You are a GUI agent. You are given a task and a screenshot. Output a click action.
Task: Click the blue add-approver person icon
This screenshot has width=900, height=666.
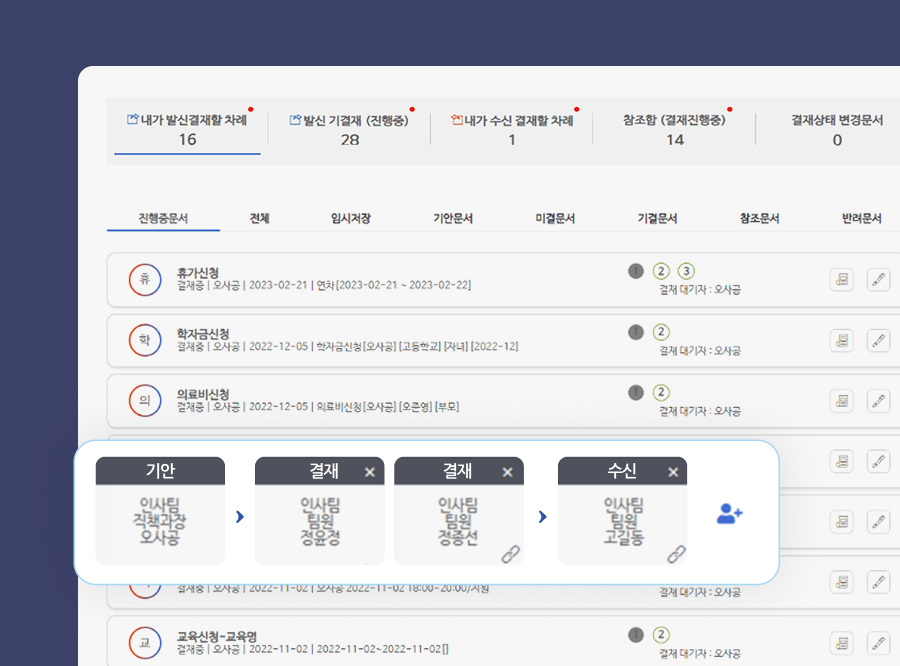coord(728,513)
